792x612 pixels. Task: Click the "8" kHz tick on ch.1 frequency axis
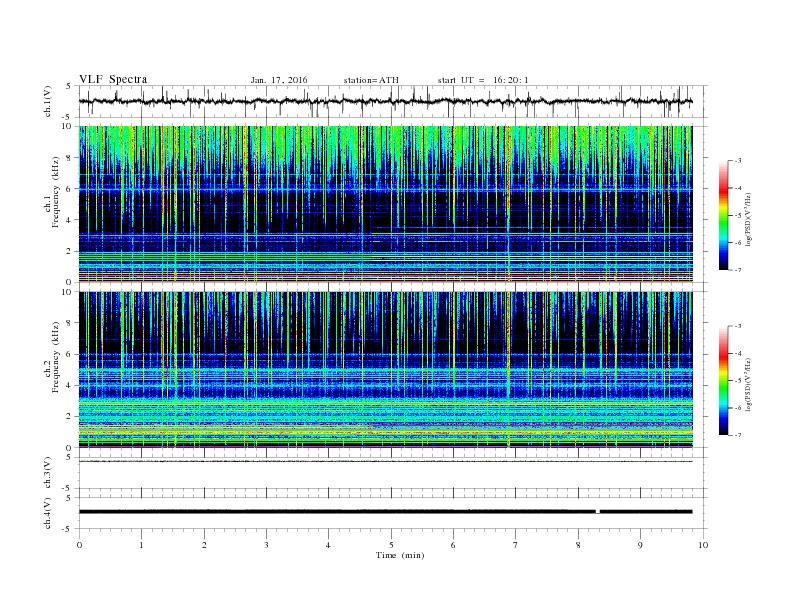tap(69, 158)
